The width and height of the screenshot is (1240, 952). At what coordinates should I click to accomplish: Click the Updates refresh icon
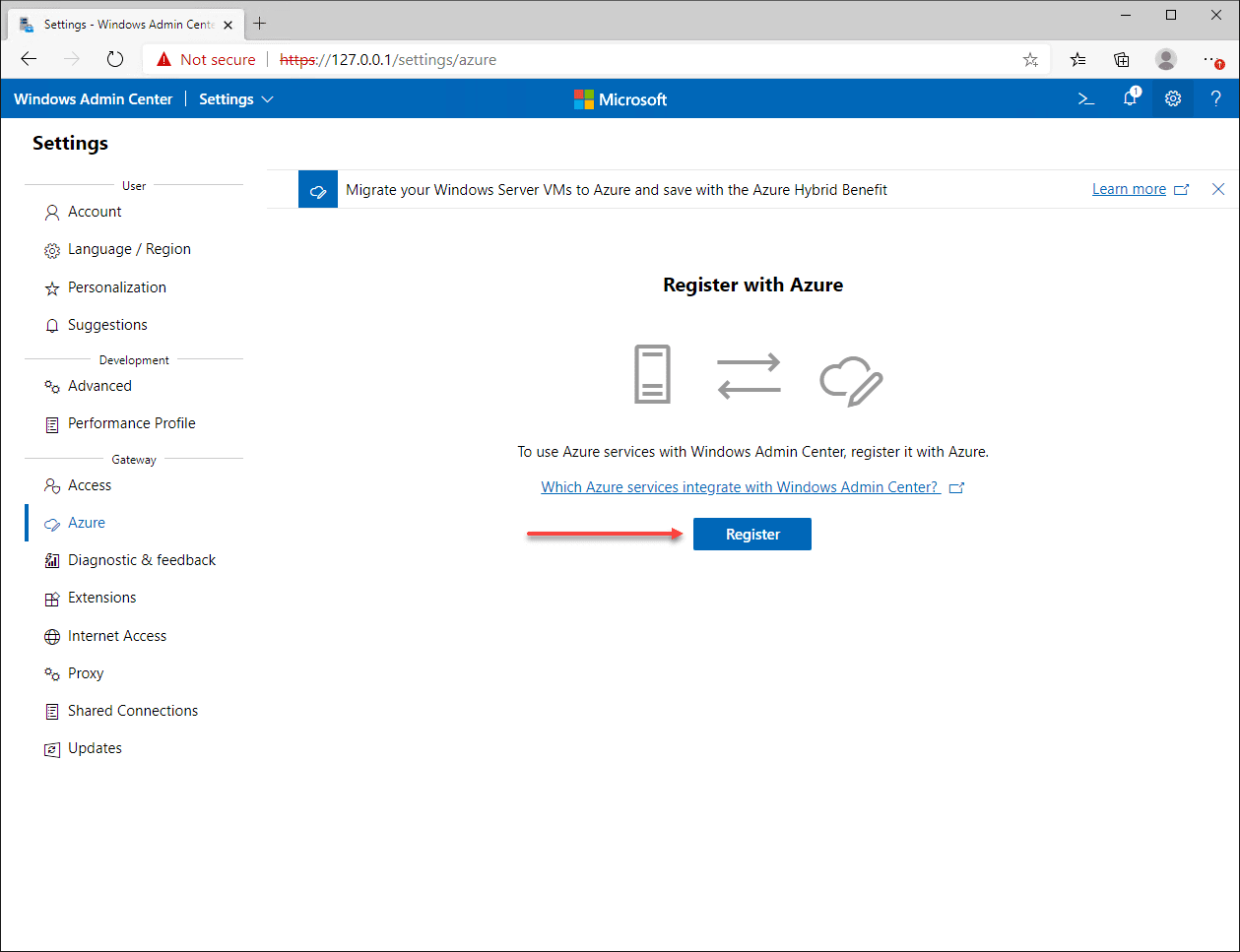coord(52,750)
